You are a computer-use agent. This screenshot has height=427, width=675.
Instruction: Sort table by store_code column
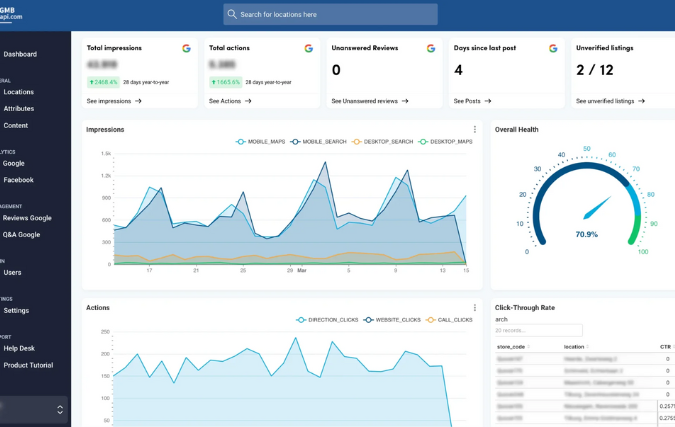[513, 347]
